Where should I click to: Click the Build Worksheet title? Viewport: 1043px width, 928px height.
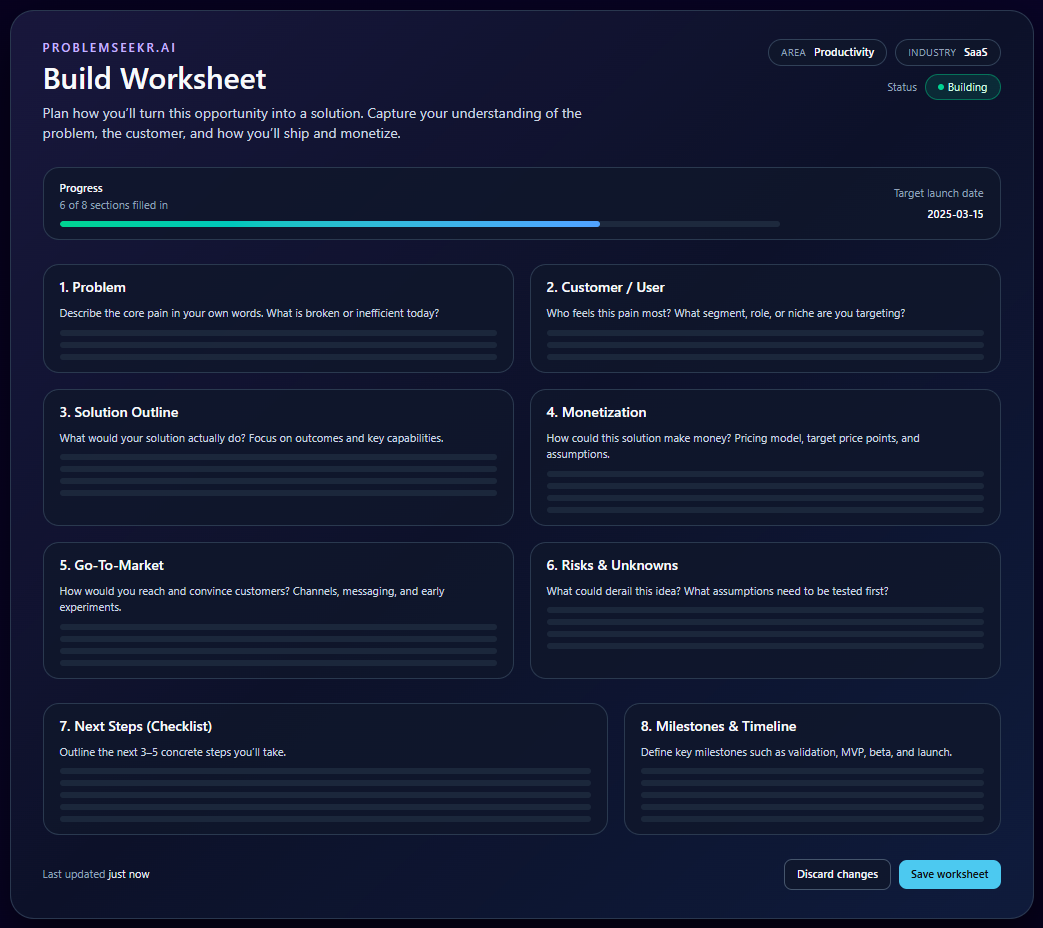point(154,78)
